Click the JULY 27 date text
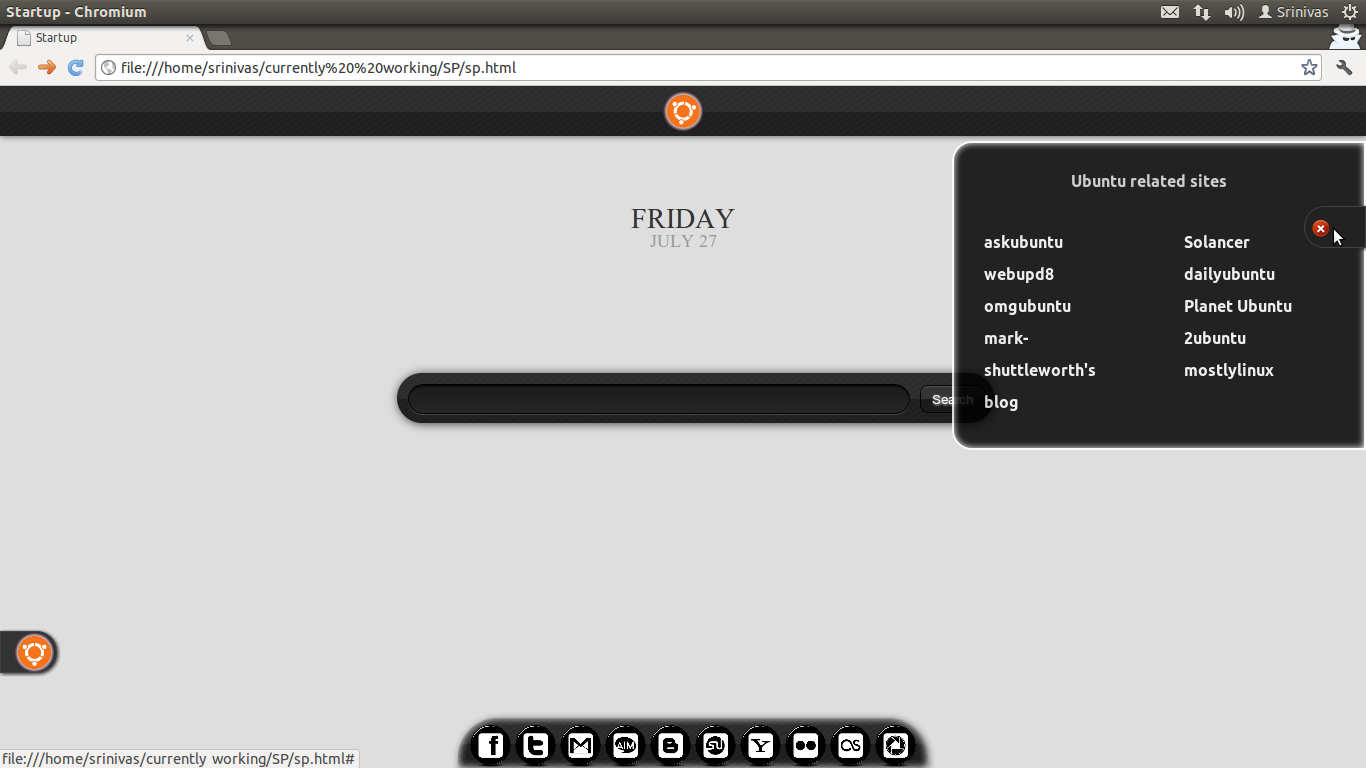The width and height of the screenshot is (1366, 768). (x=683, y=241)
